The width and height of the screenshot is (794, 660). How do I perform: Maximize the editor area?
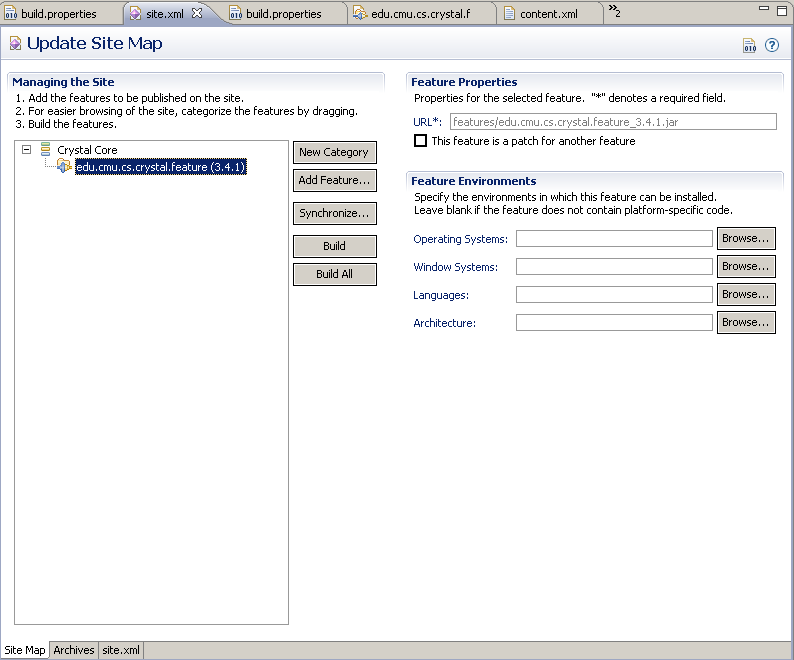click(782, 11)
